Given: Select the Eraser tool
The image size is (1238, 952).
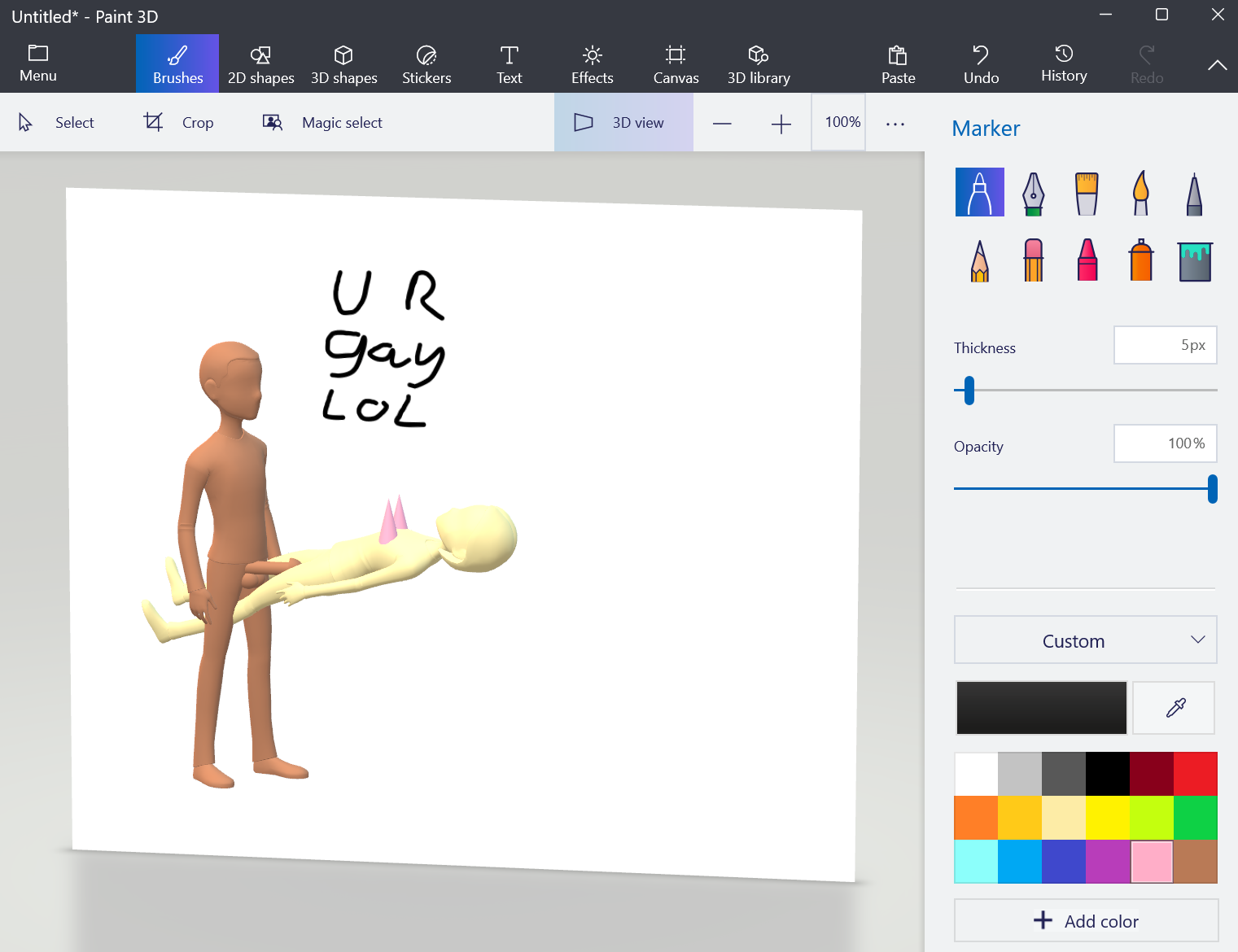Looking at the screenshot, I should click(1033, 260).
